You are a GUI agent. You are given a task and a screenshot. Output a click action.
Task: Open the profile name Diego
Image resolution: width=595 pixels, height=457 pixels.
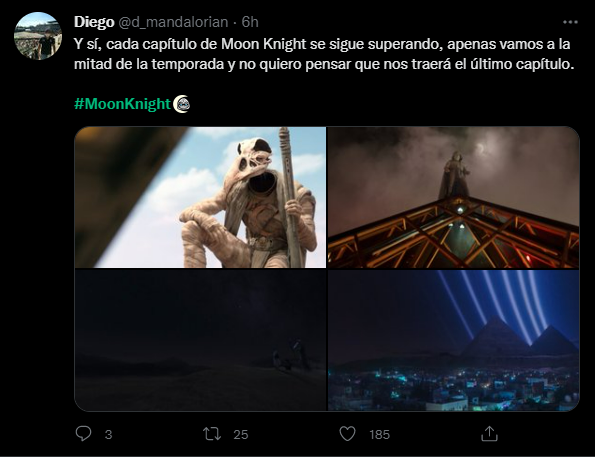click(94, 22)
